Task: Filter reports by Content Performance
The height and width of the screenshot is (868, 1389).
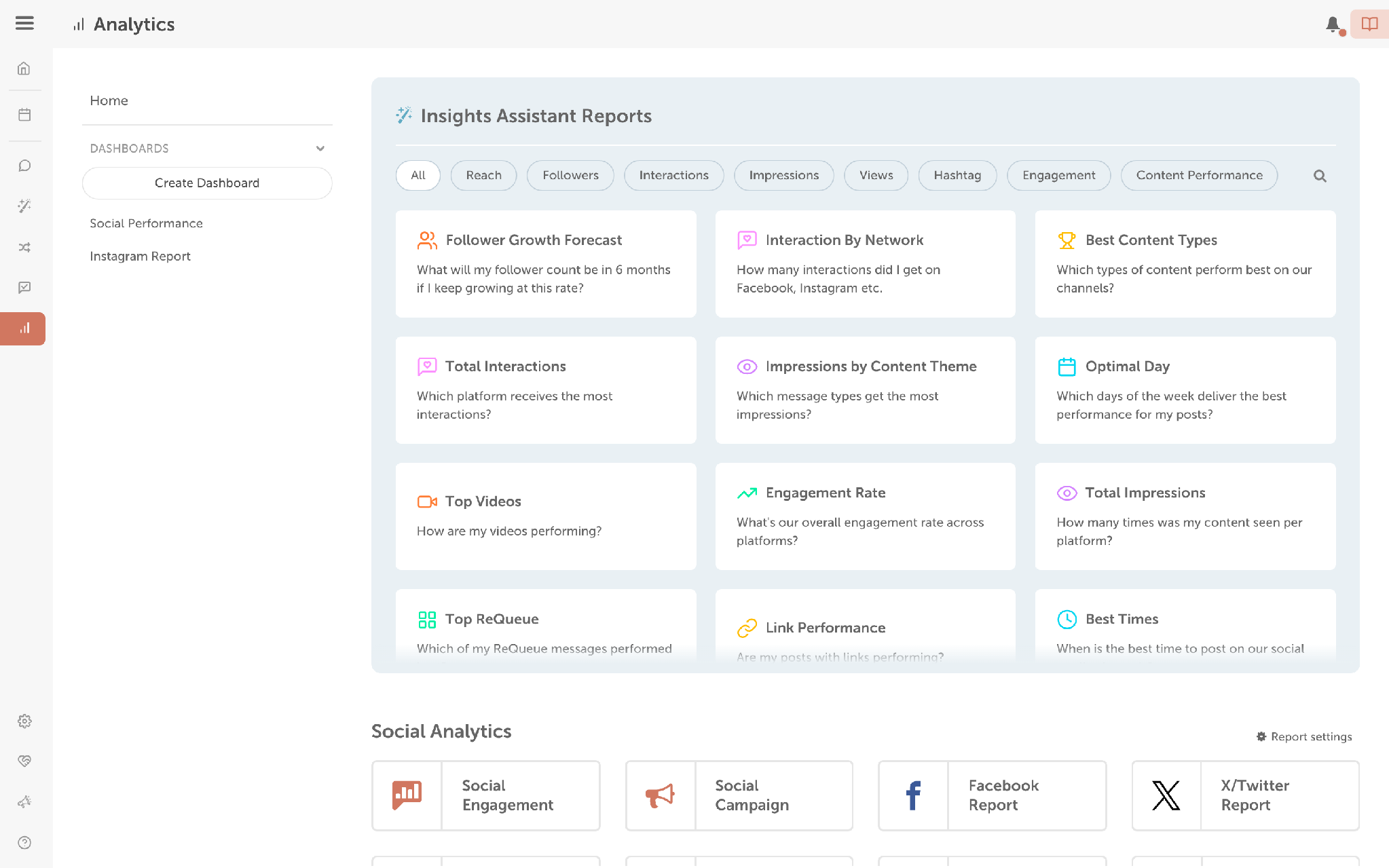Action: [1200, 175]
